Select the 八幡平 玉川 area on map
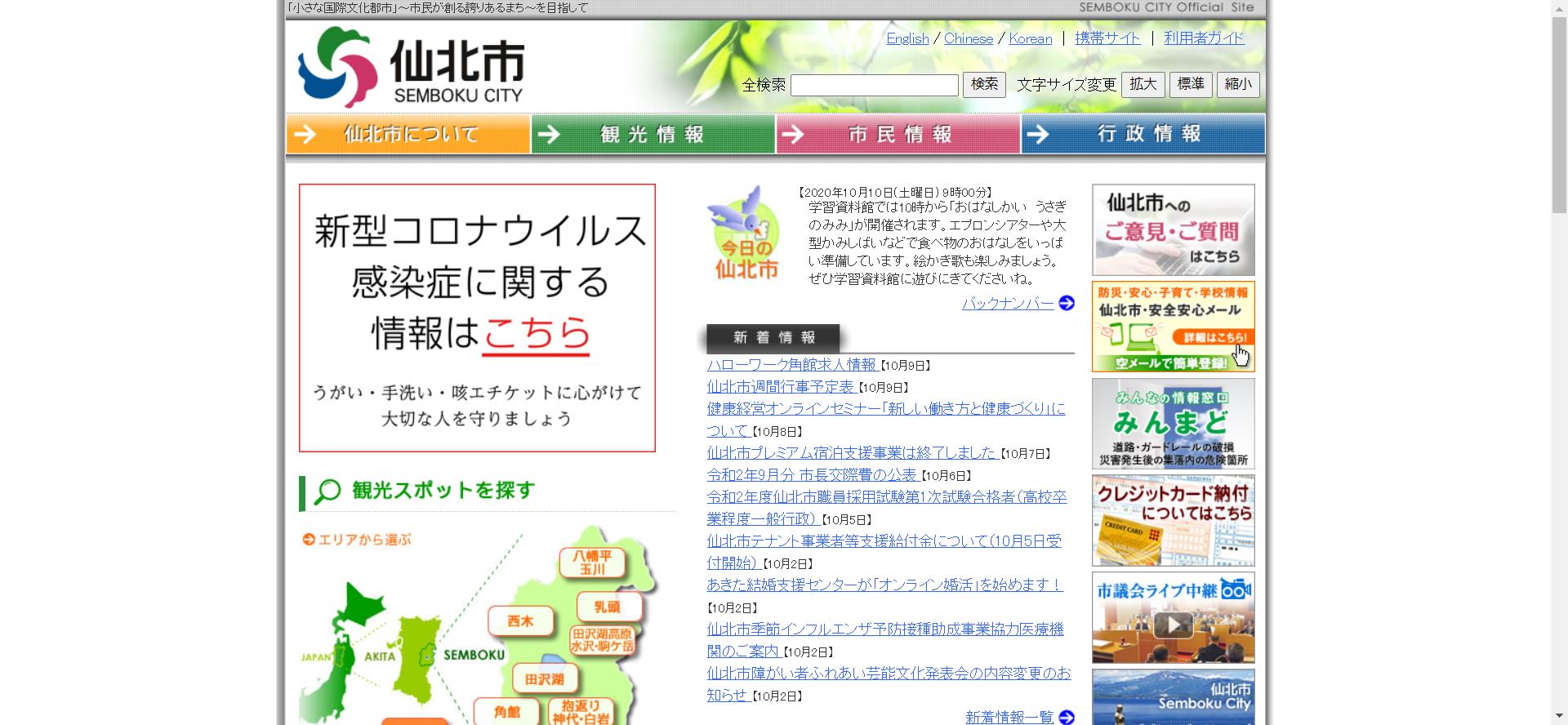This screenshot has height=725, width=1568. pos(592,562)
